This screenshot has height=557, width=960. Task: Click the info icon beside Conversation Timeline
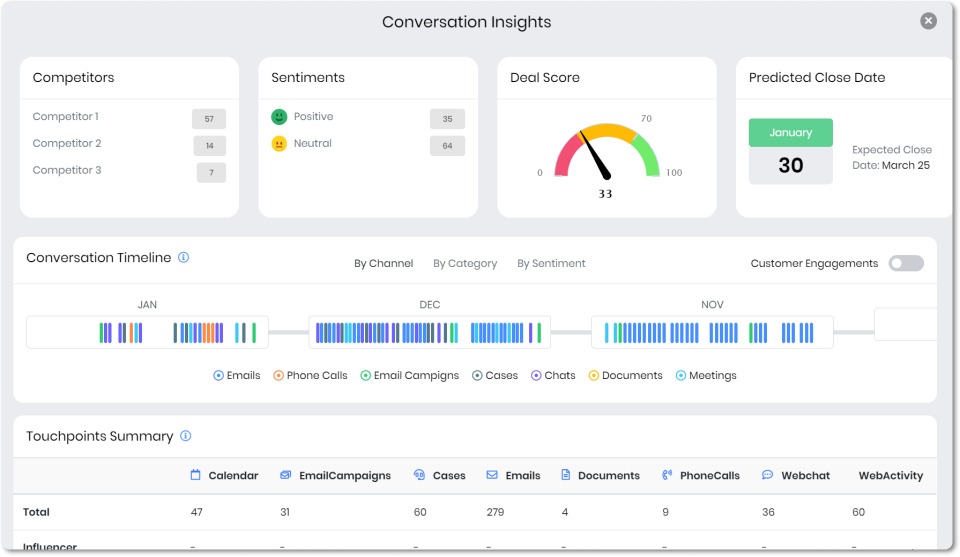[183, 258]
